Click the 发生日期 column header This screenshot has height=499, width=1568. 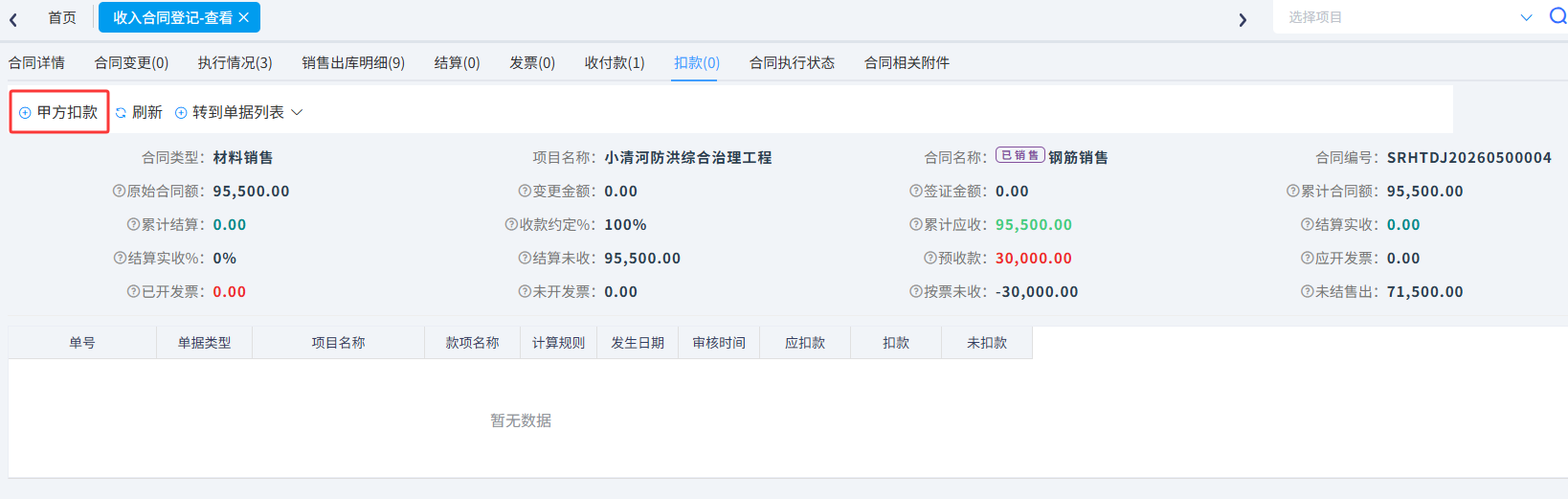638,343
